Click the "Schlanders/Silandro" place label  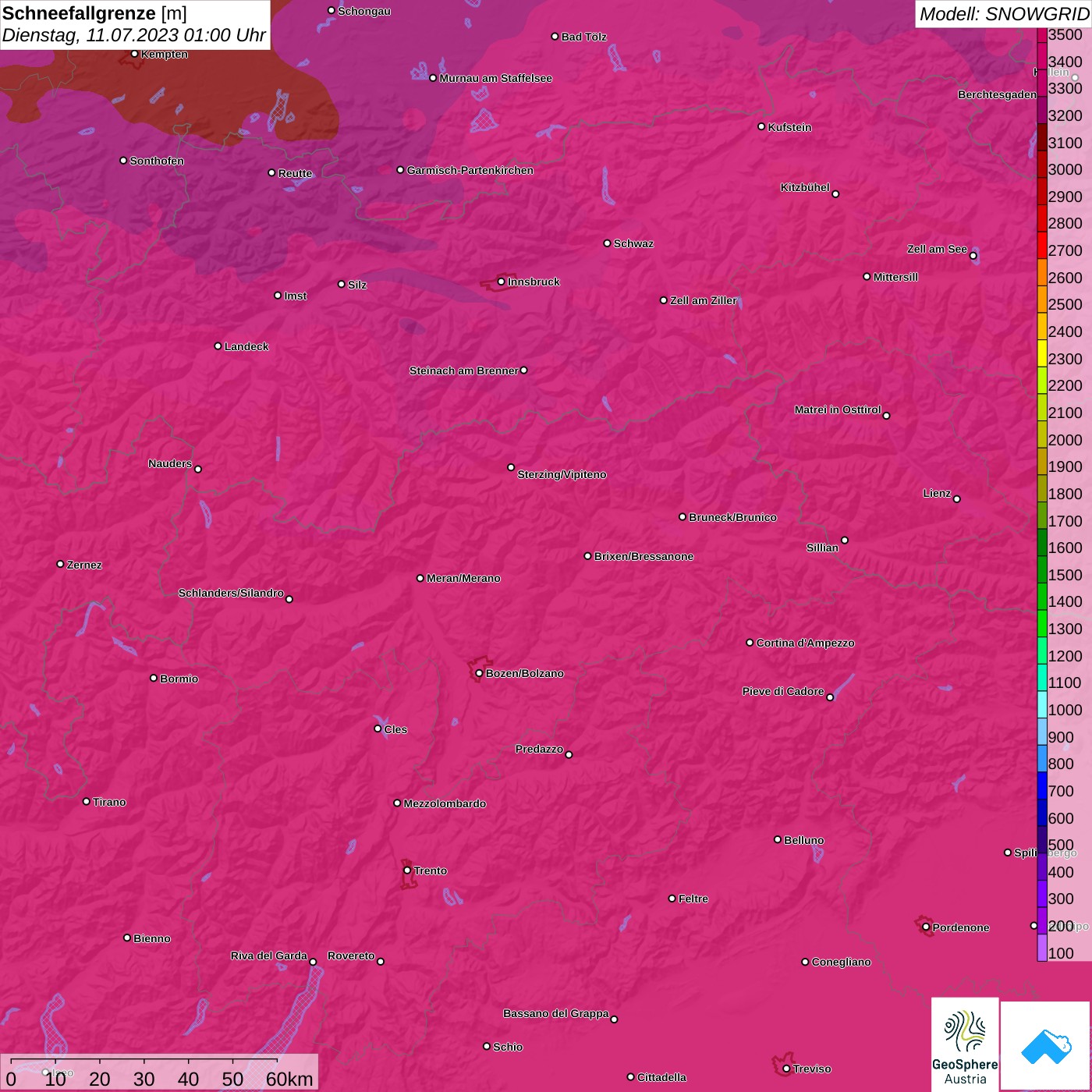pyautogui.click(x=231, y=593)
